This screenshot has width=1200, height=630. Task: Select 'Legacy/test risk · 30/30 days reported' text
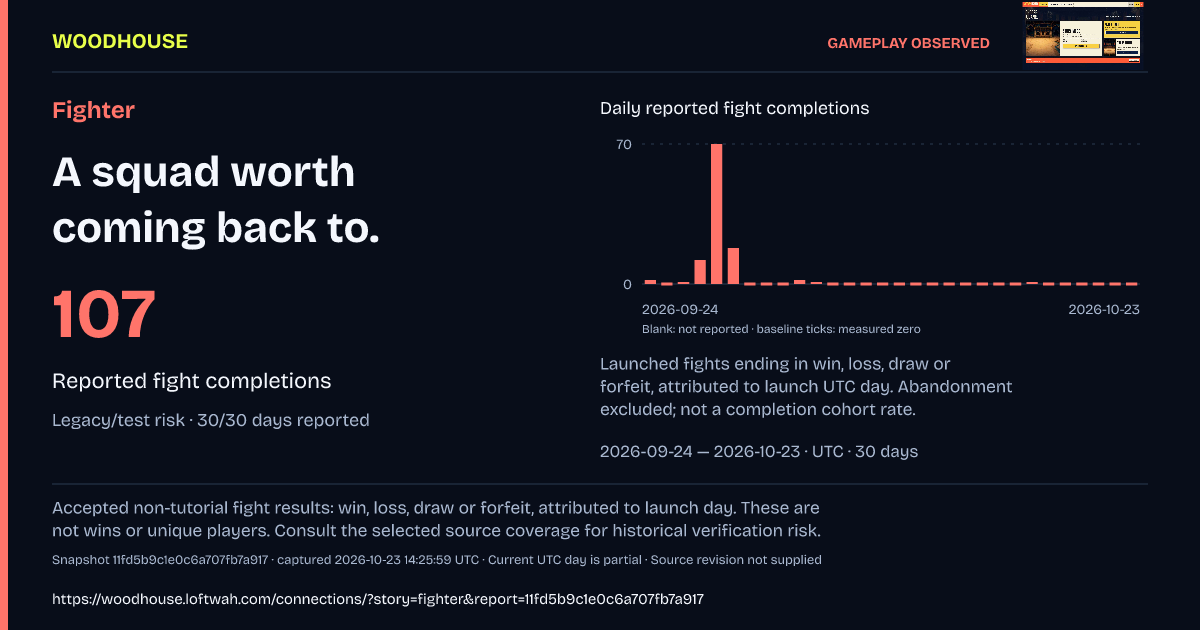211,420
